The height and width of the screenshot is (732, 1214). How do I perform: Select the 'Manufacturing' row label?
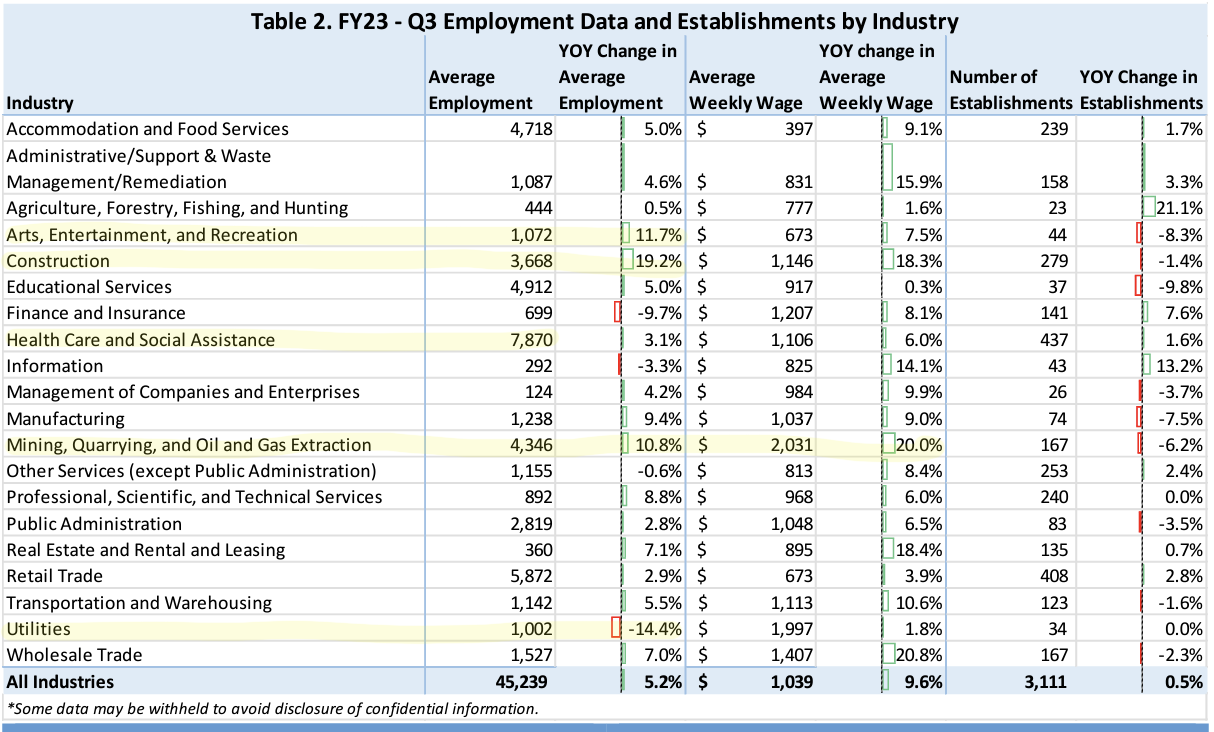66,419
